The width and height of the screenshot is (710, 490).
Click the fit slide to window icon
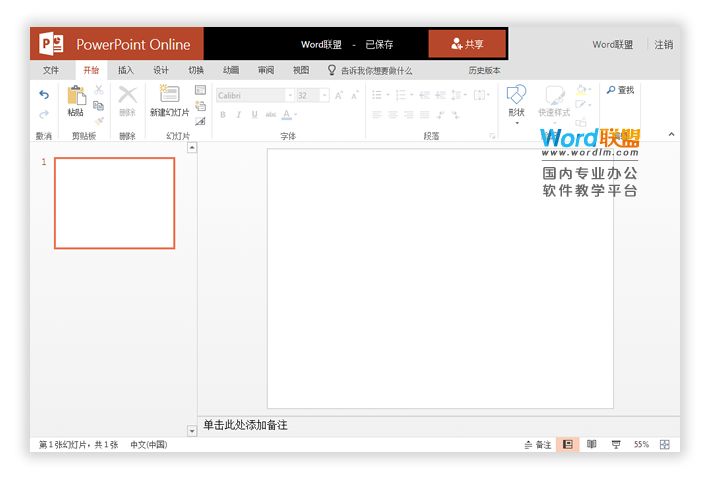[665, 444]
